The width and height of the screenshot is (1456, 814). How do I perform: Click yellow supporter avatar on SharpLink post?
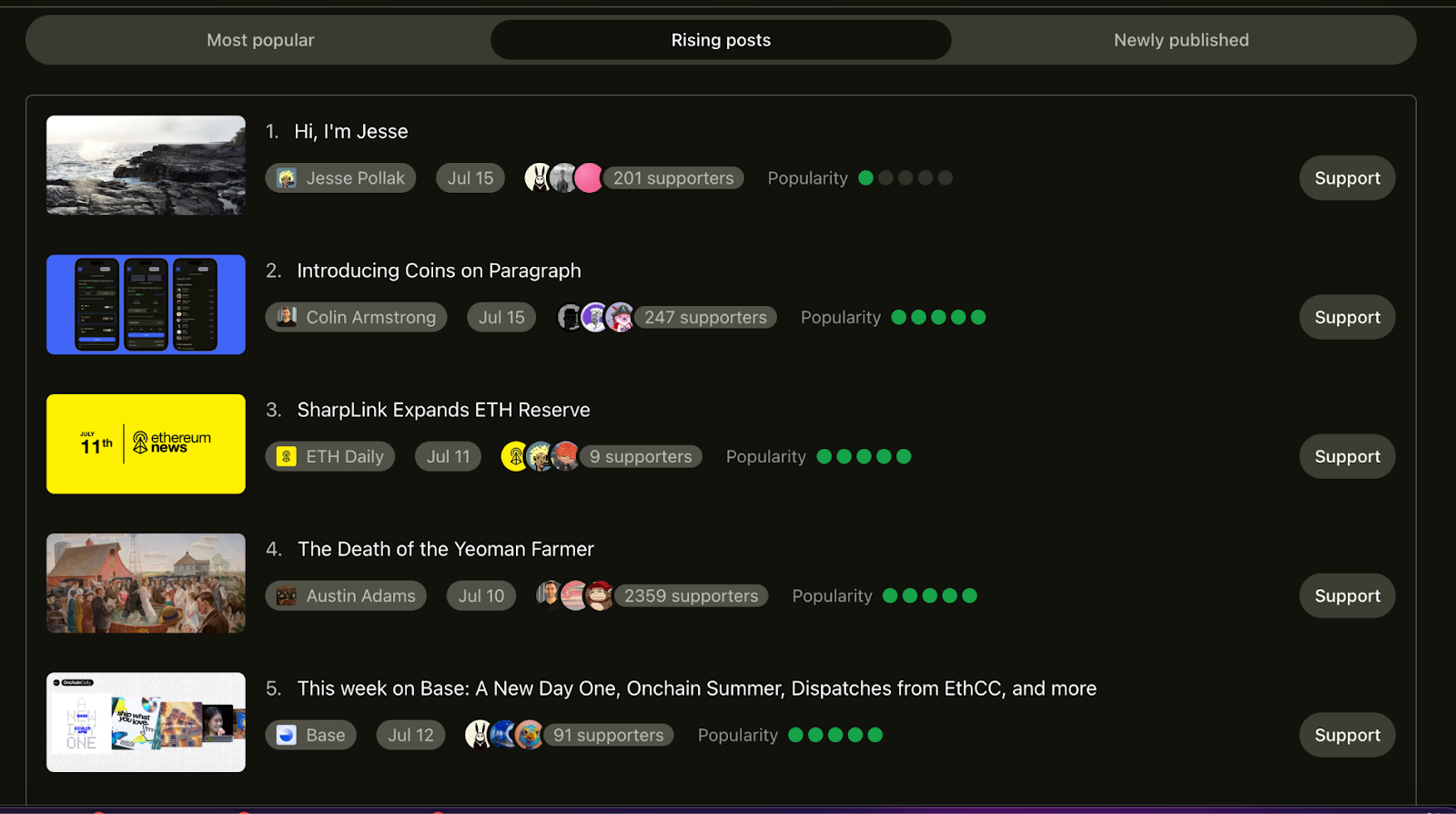[515, 456]
